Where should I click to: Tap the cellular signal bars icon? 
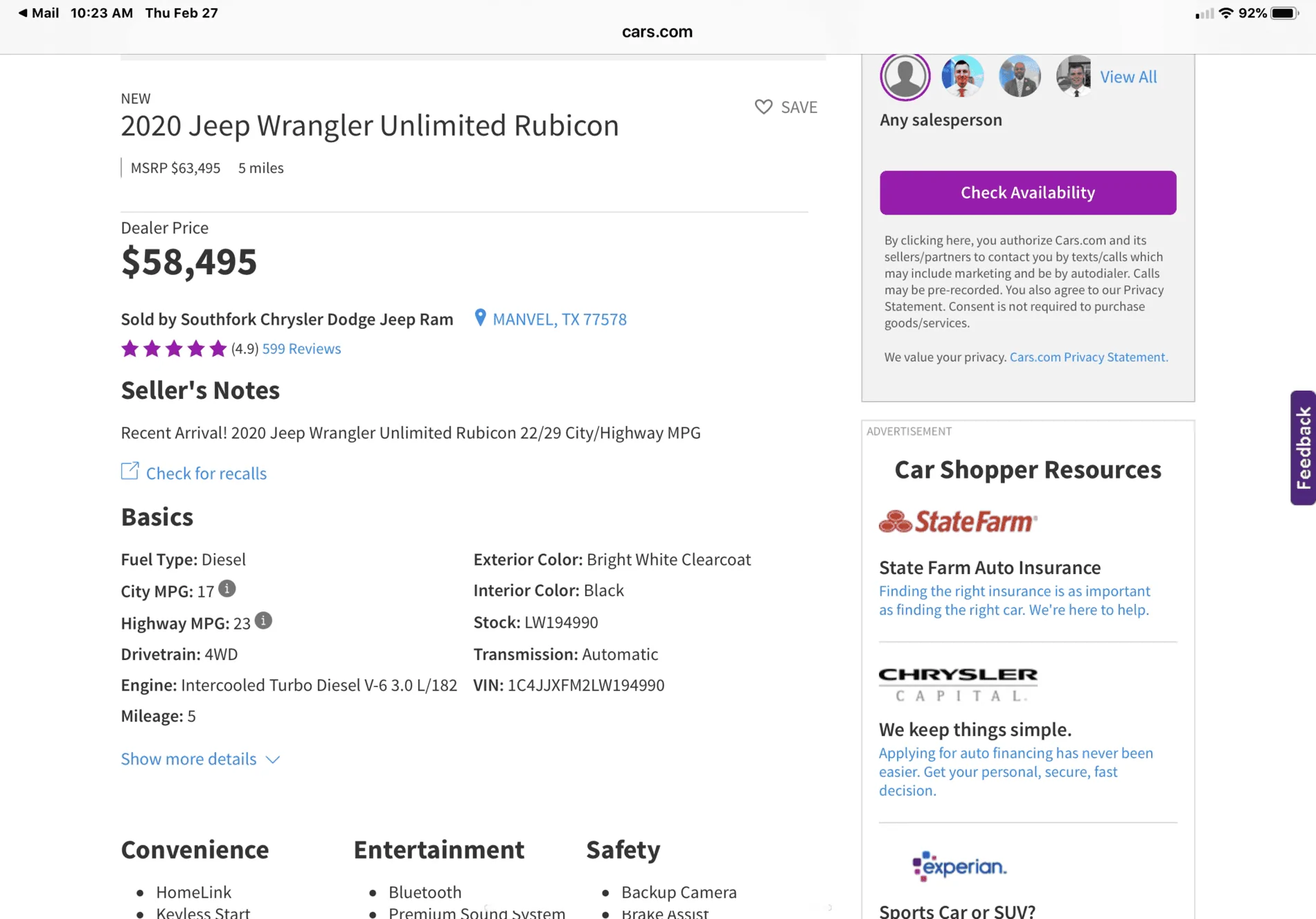[x=1204, y=14]
